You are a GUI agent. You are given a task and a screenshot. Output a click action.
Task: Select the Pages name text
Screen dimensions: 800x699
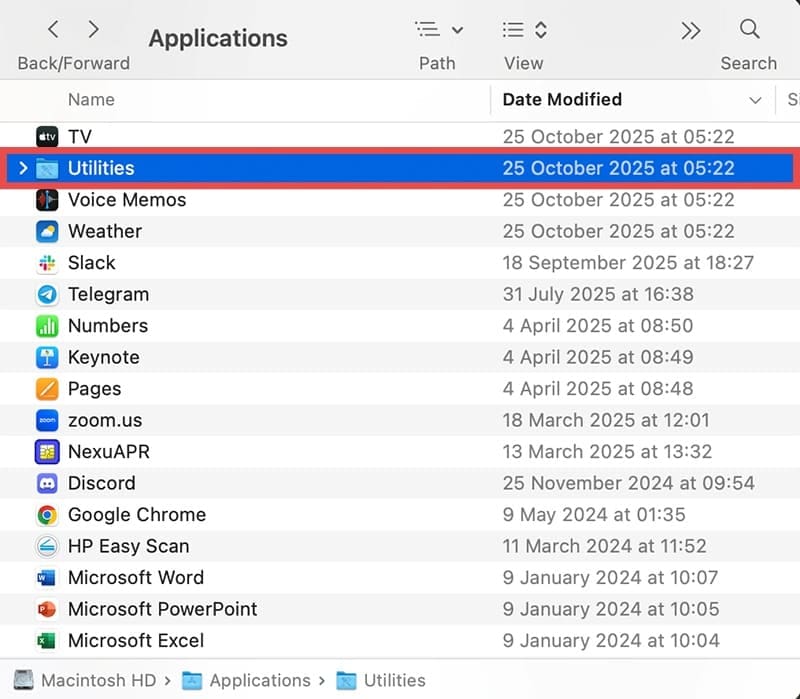94,389
